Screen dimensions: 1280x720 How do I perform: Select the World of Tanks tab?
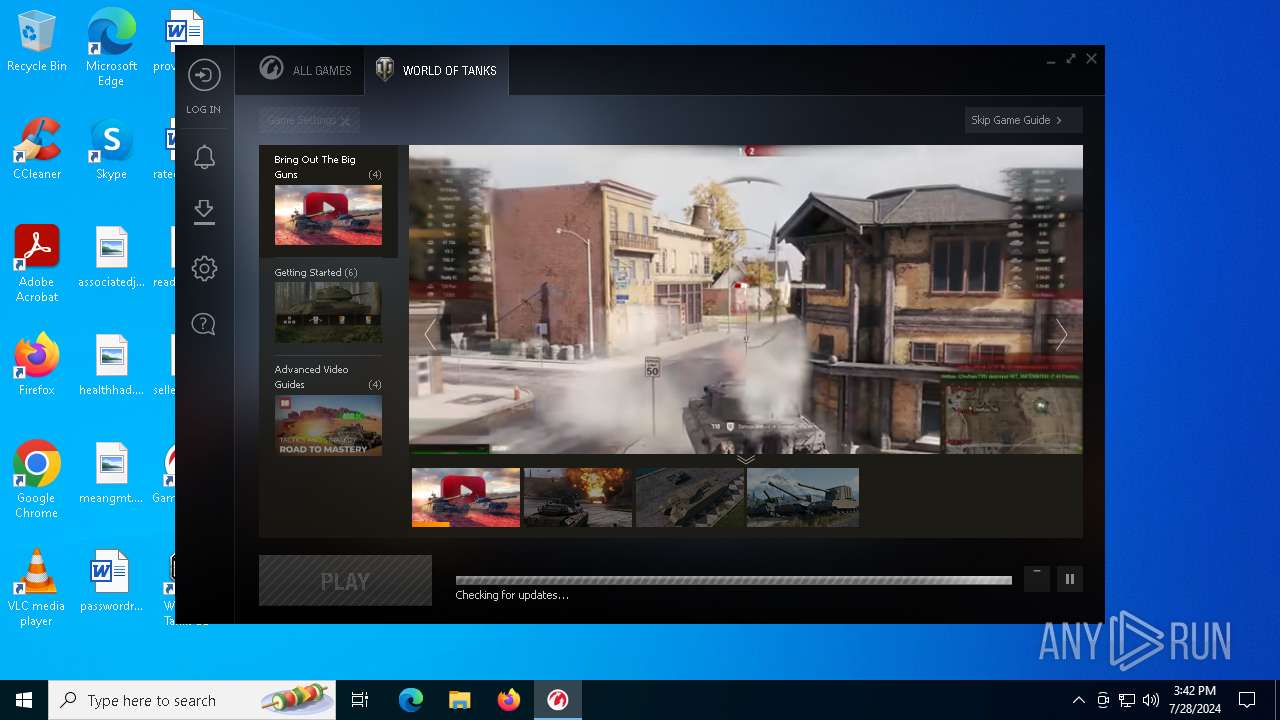pos(436,70)
